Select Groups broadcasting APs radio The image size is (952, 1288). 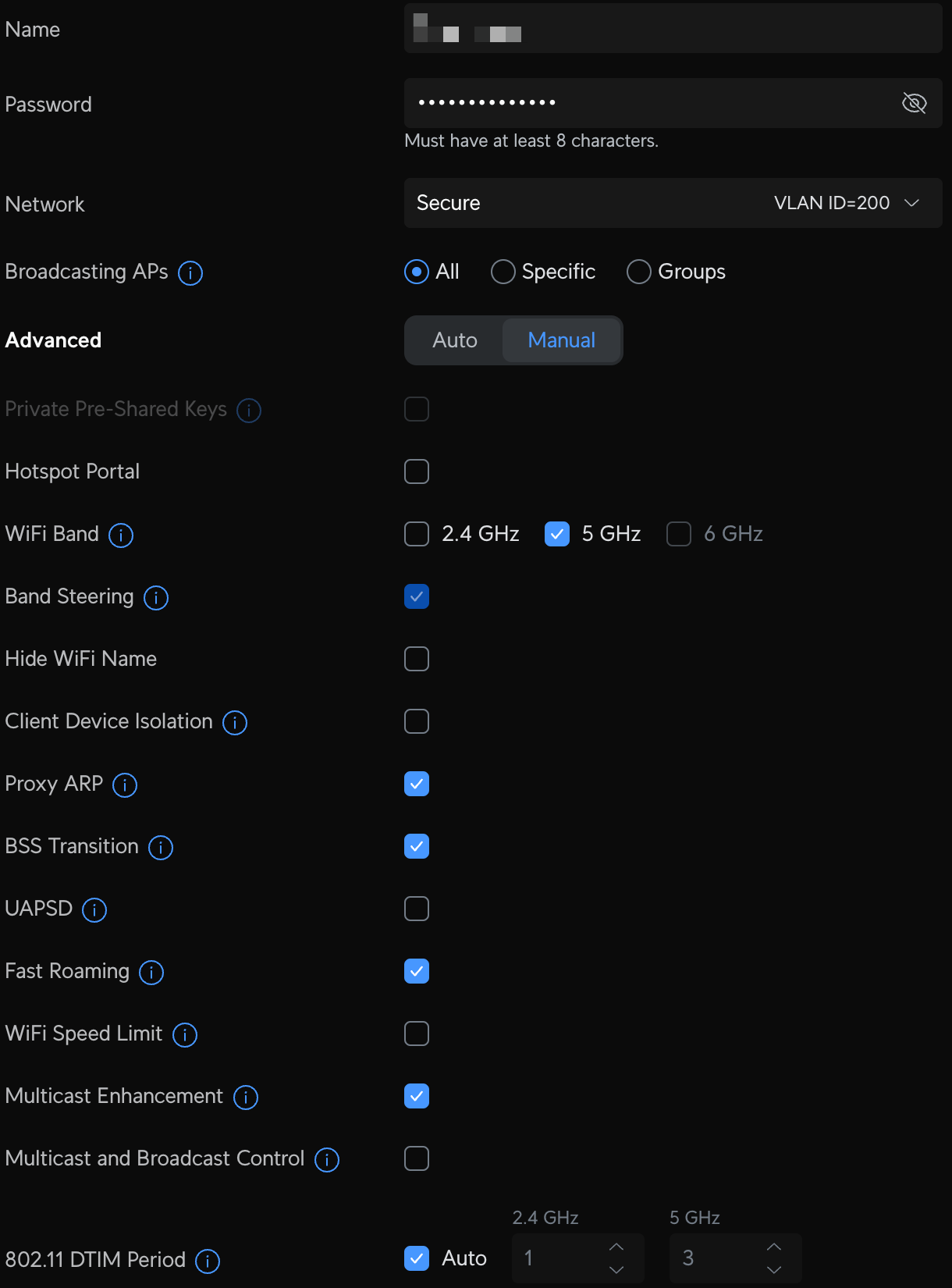(x=639, y=272)
